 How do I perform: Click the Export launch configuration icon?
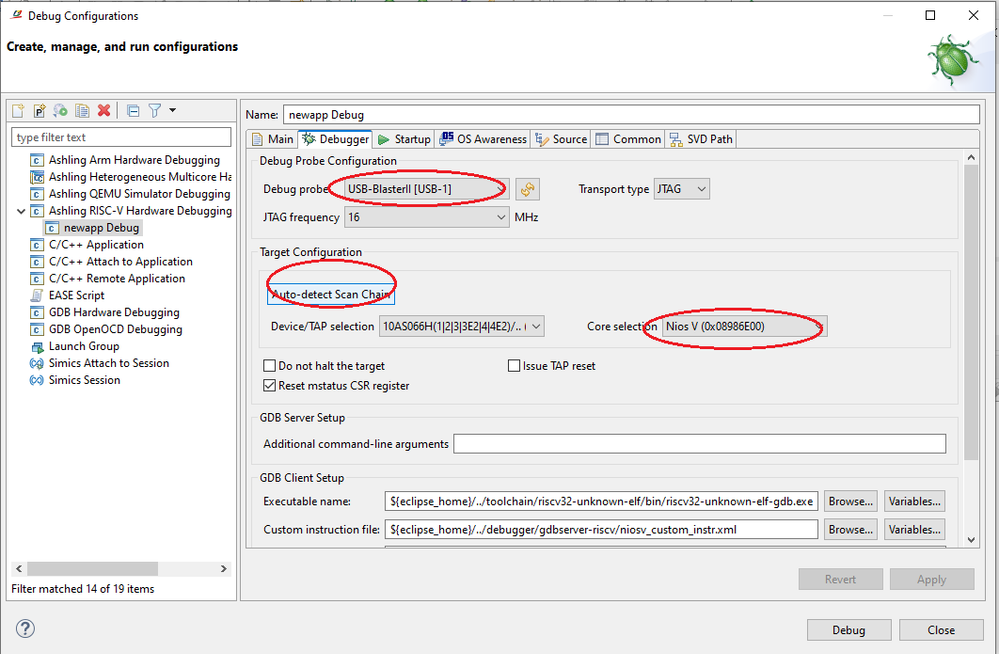[61, 111]
